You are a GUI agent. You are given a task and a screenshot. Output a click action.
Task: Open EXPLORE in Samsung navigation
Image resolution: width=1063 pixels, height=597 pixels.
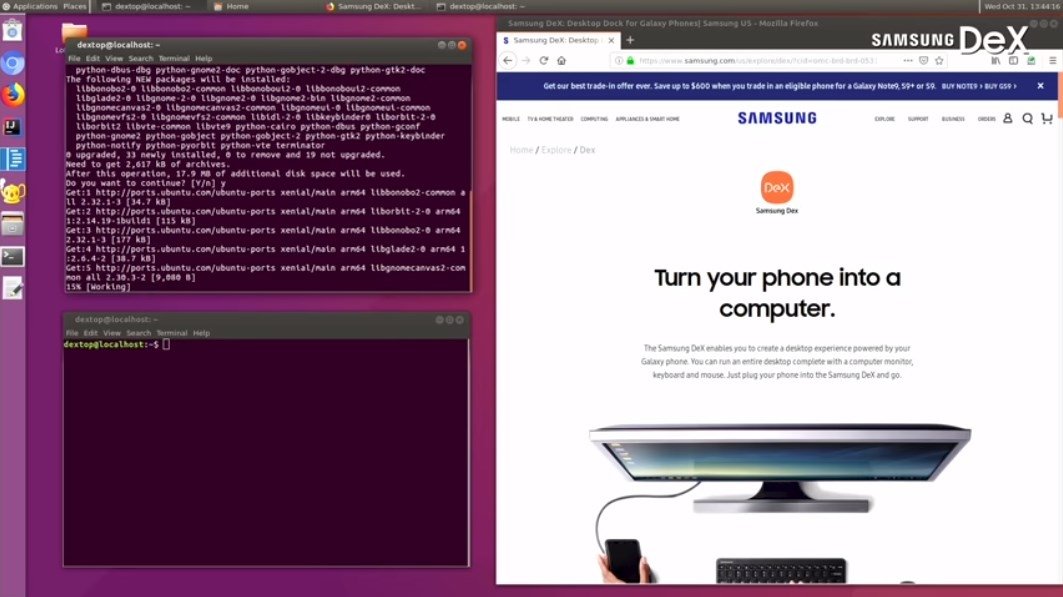click(x=885, y=119)
